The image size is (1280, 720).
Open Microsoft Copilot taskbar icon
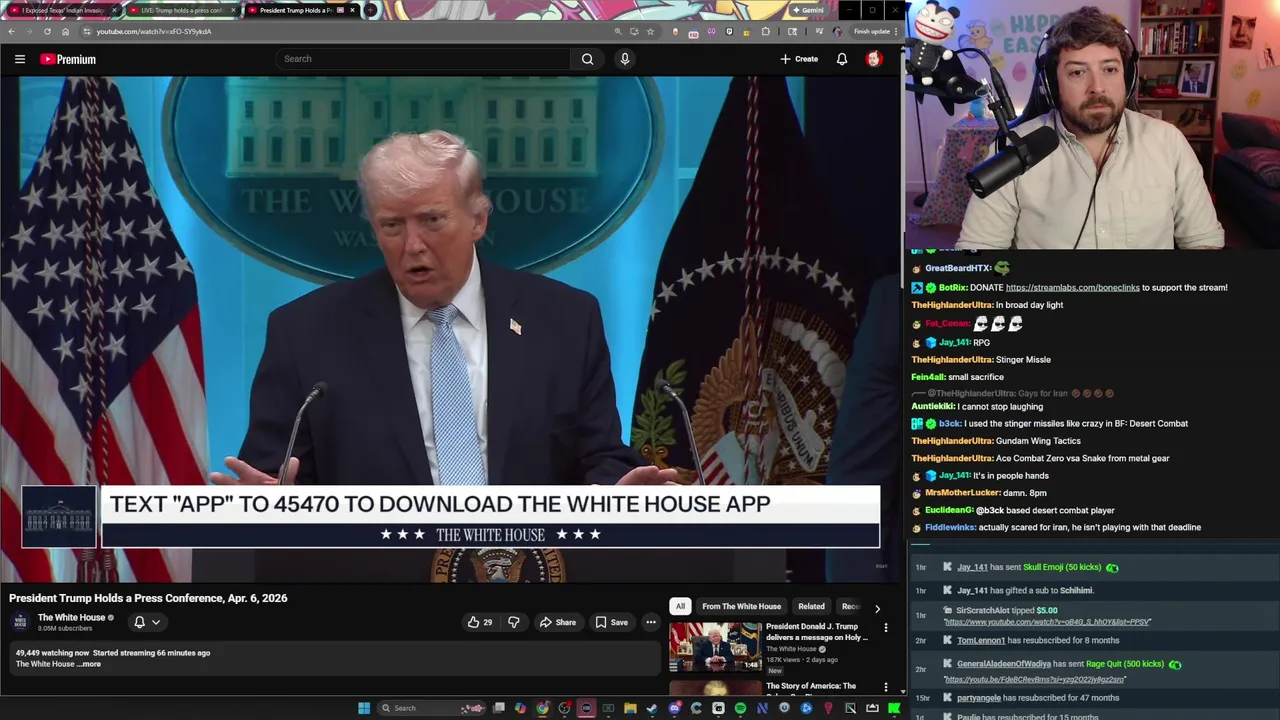(x=520, y=708)
